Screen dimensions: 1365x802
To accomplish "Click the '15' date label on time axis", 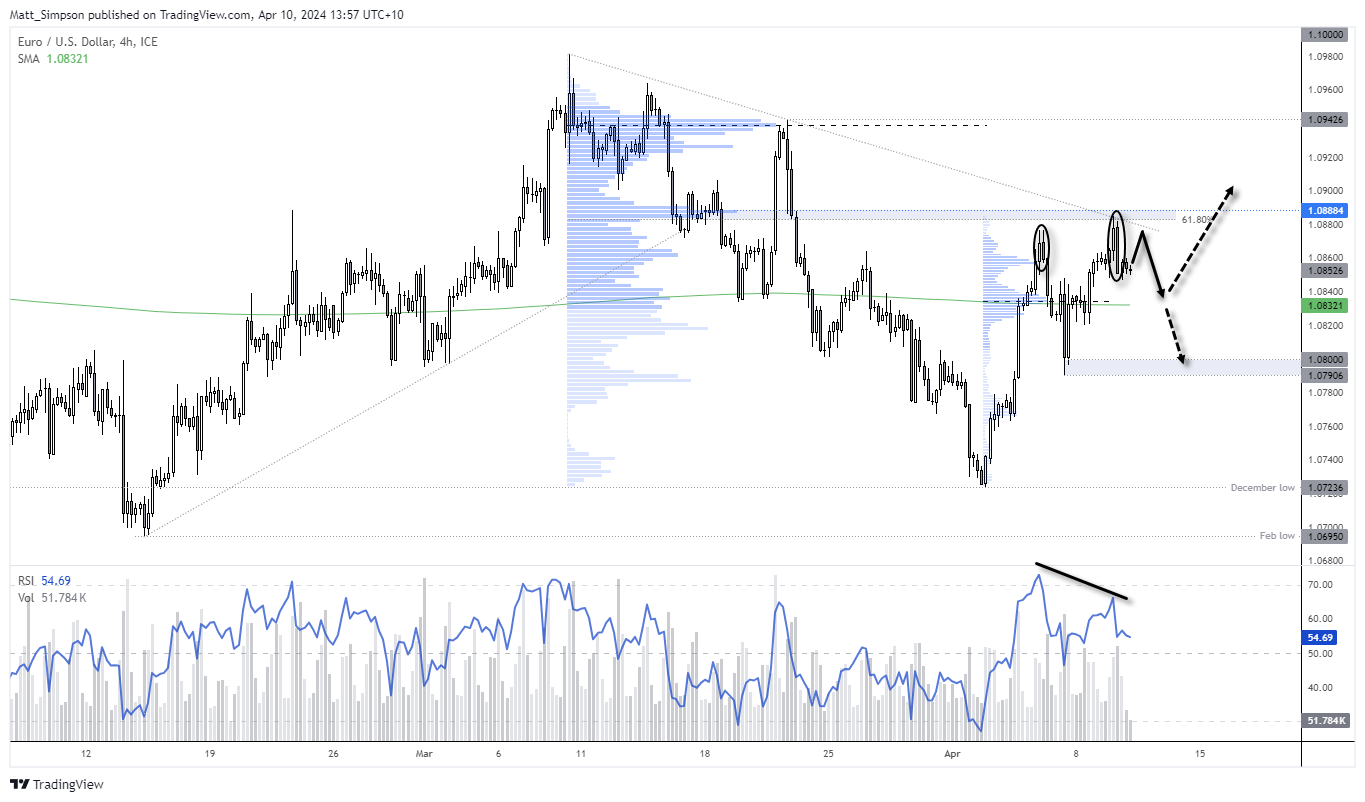I will [x=1199, y=752].
